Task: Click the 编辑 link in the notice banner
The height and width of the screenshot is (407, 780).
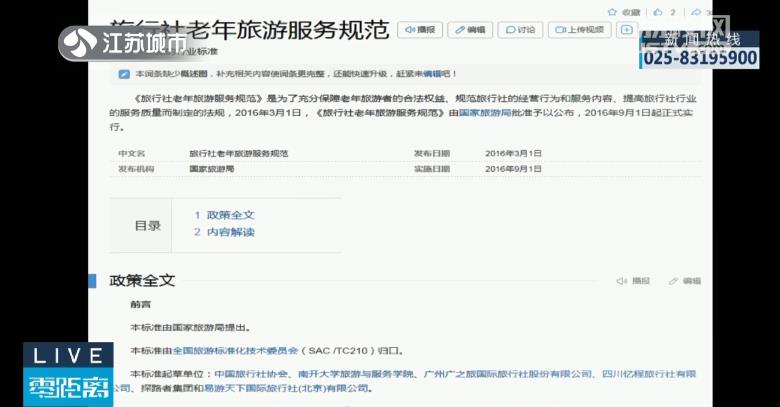Action: pyautogui.click(x=431, y=73)
